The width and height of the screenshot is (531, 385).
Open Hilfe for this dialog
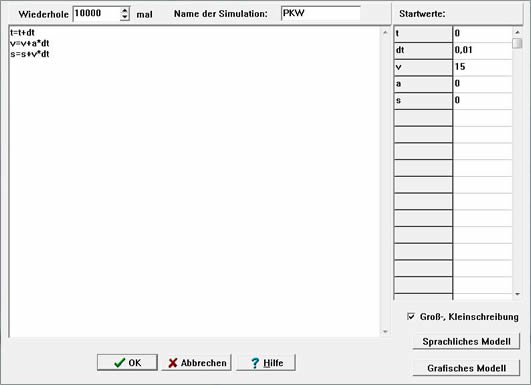coord(266,362)
